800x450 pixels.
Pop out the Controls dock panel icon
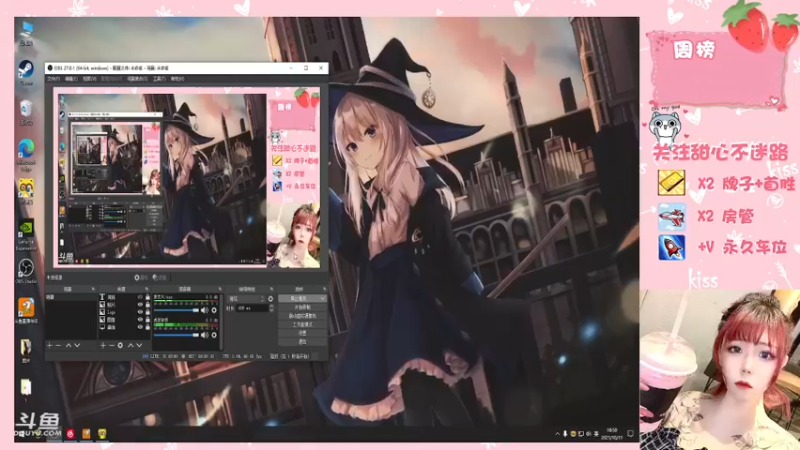pos(324,289)
